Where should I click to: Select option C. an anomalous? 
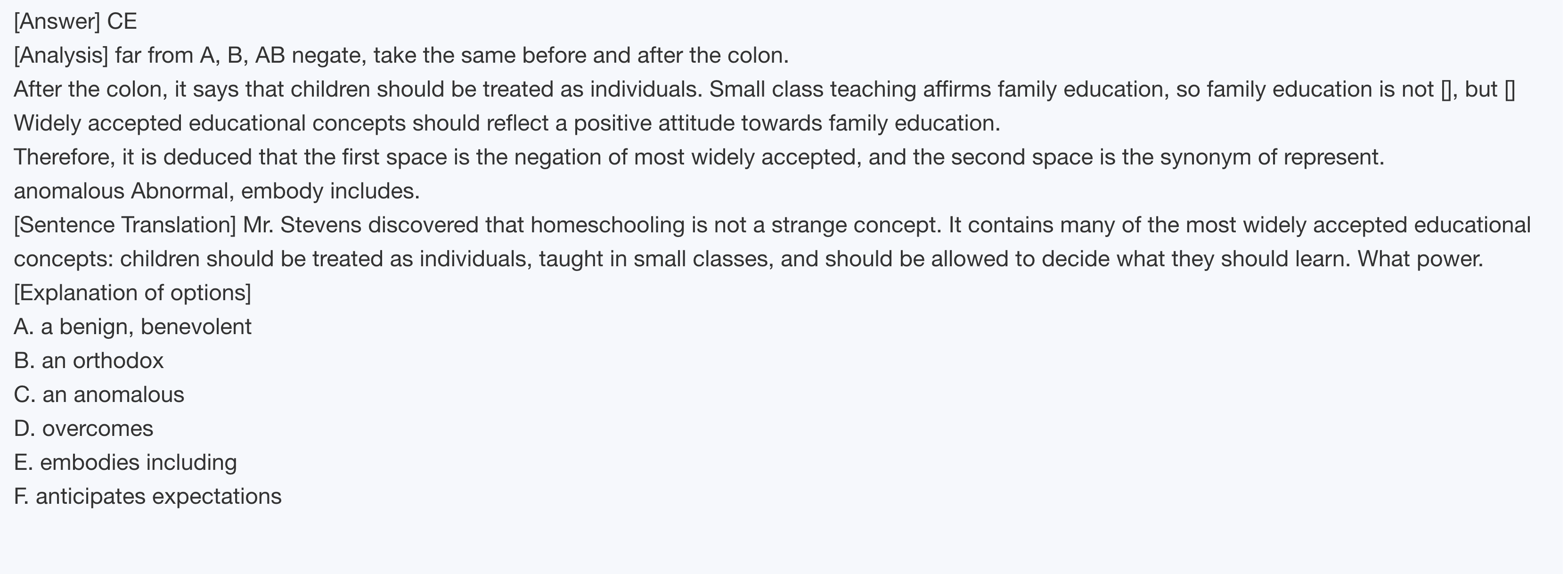point(98,395)
